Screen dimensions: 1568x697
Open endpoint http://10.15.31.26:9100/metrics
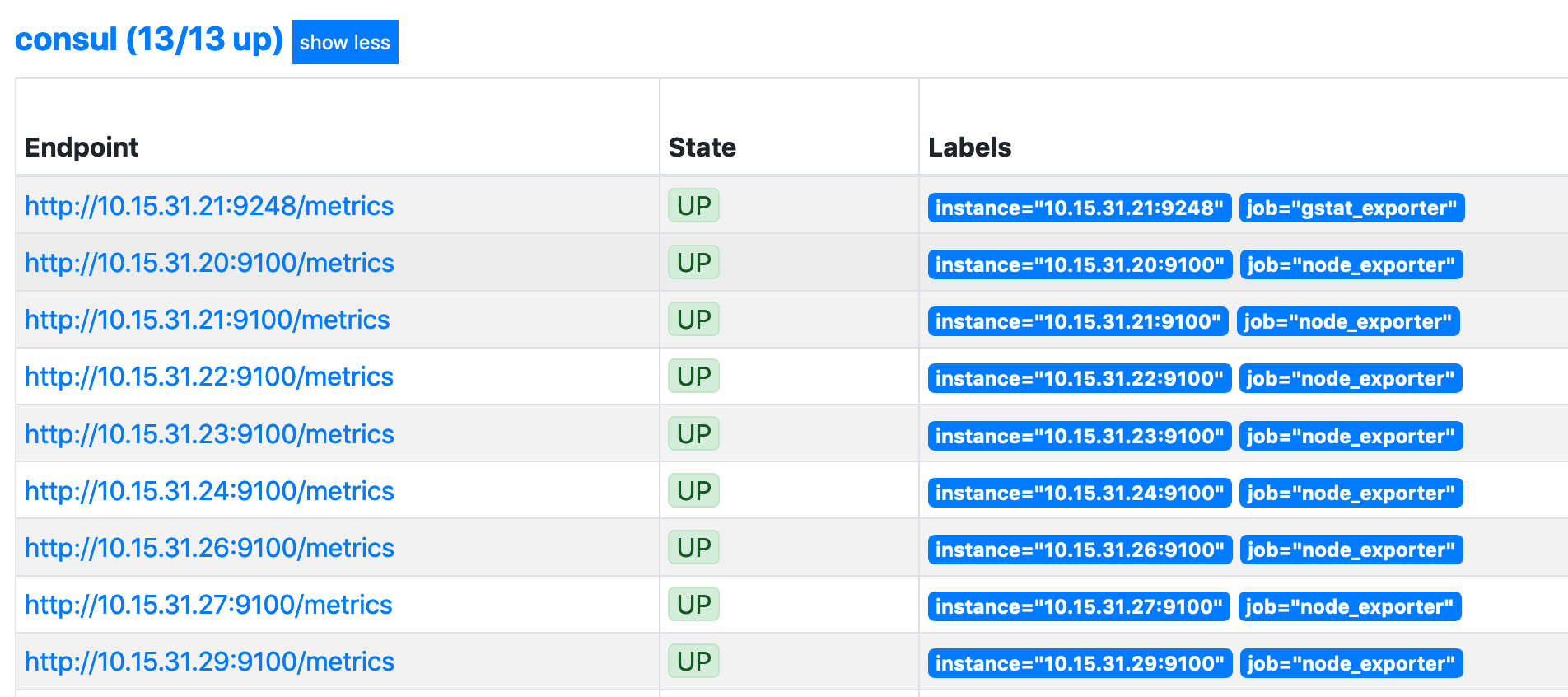209,548
